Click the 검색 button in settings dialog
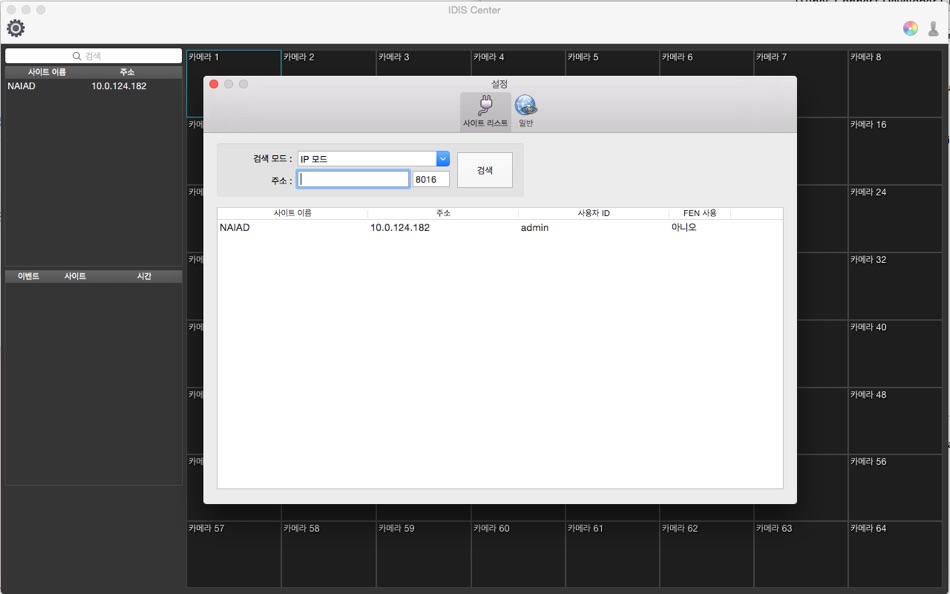Image resolution: width=950 pixels, height=594 pixels. [485, 170]
